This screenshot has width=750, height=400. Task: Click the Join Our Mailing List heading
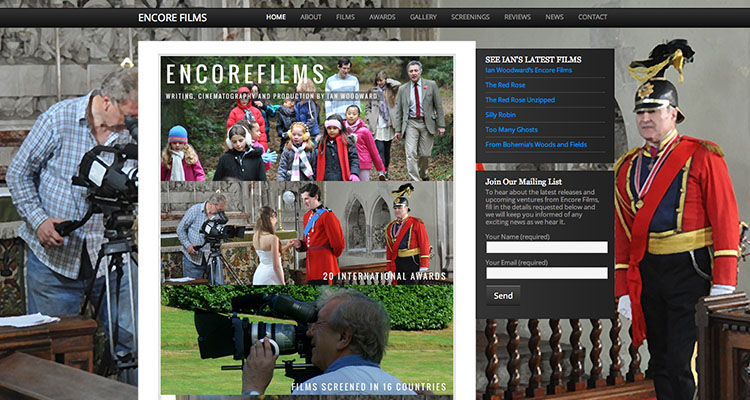click(523, 182)
